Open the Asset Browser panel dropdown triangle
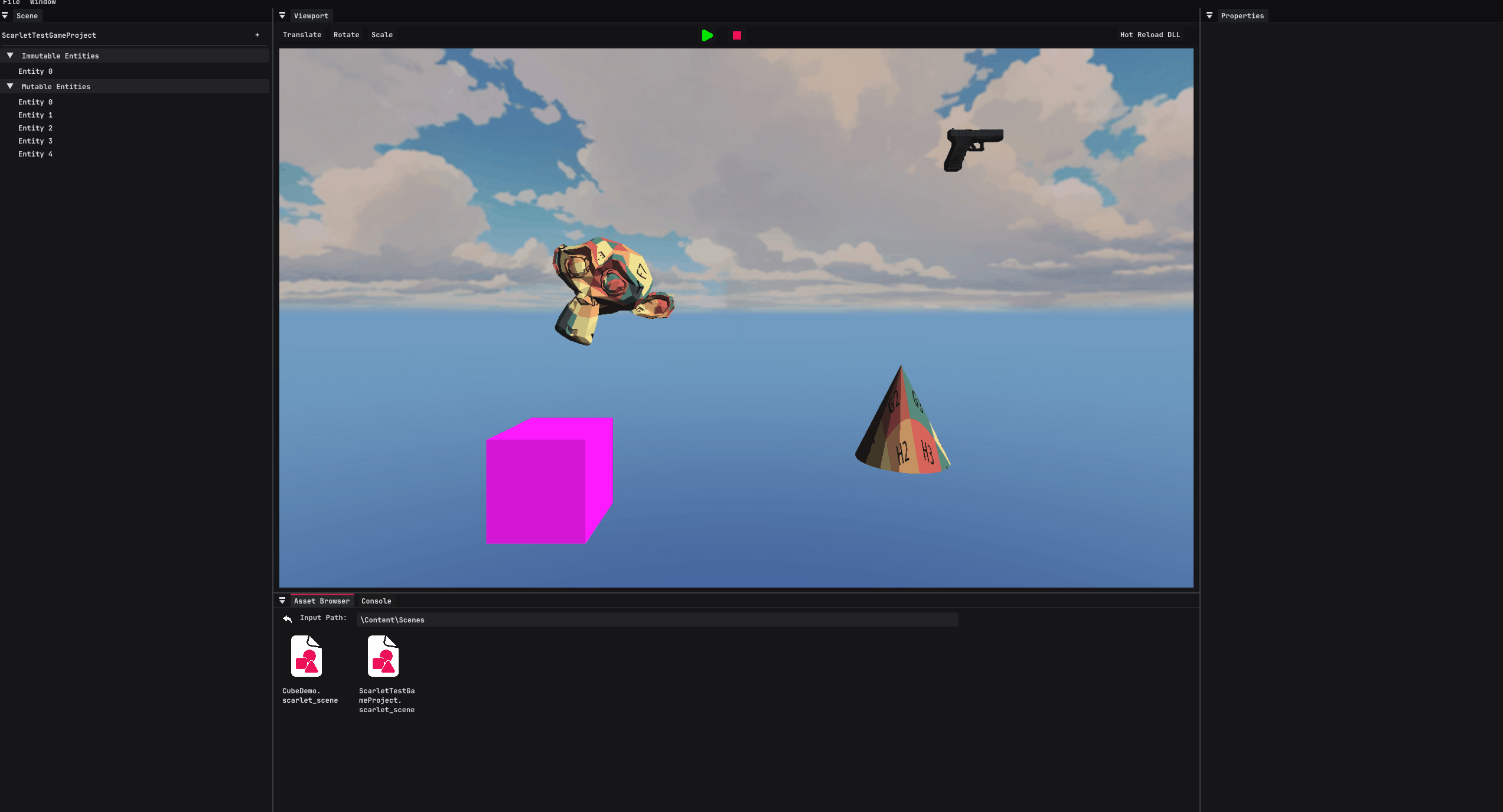This screenshot has height=812, width=1503. [282, 601]
